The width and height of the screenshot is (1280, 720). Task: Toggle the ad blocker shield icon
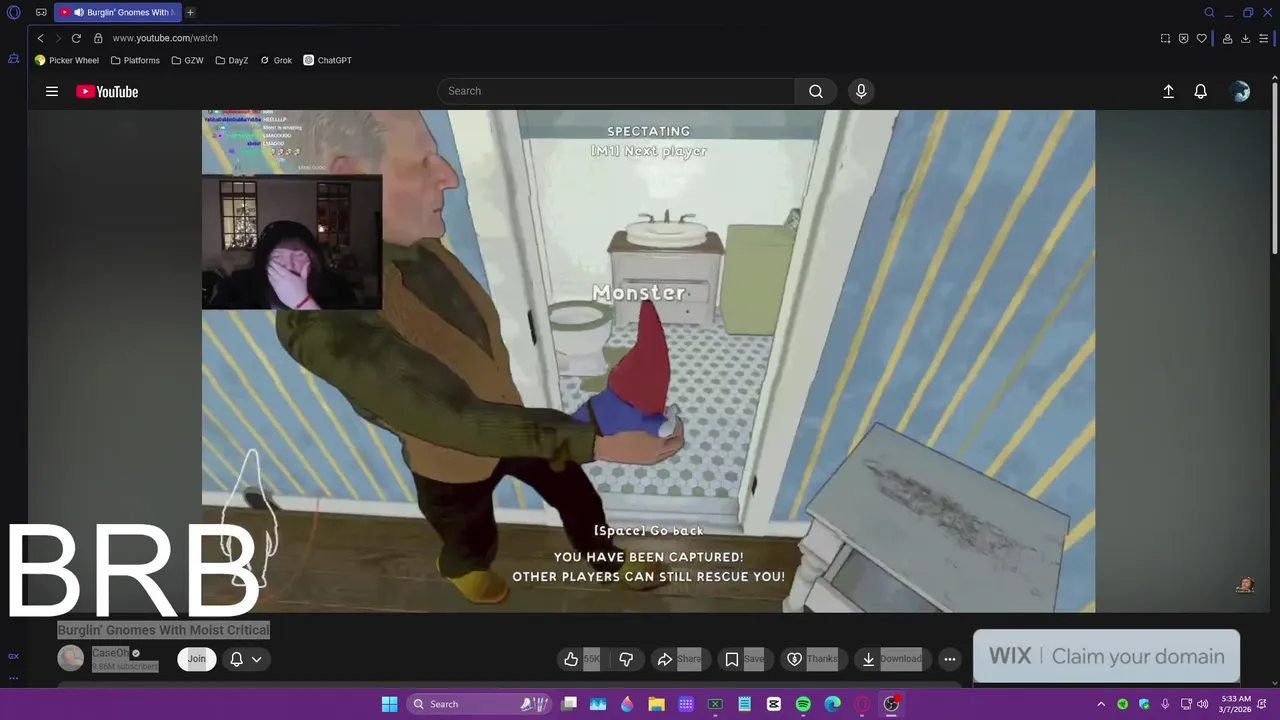1184,38
